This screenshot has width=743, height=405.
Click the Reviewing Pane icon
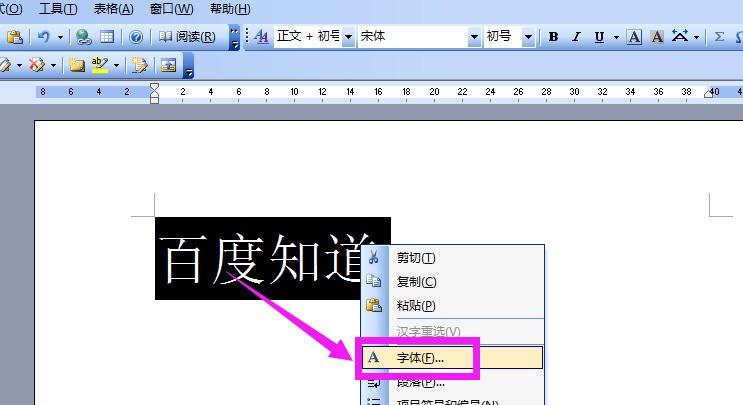click(x=168, y=65)
